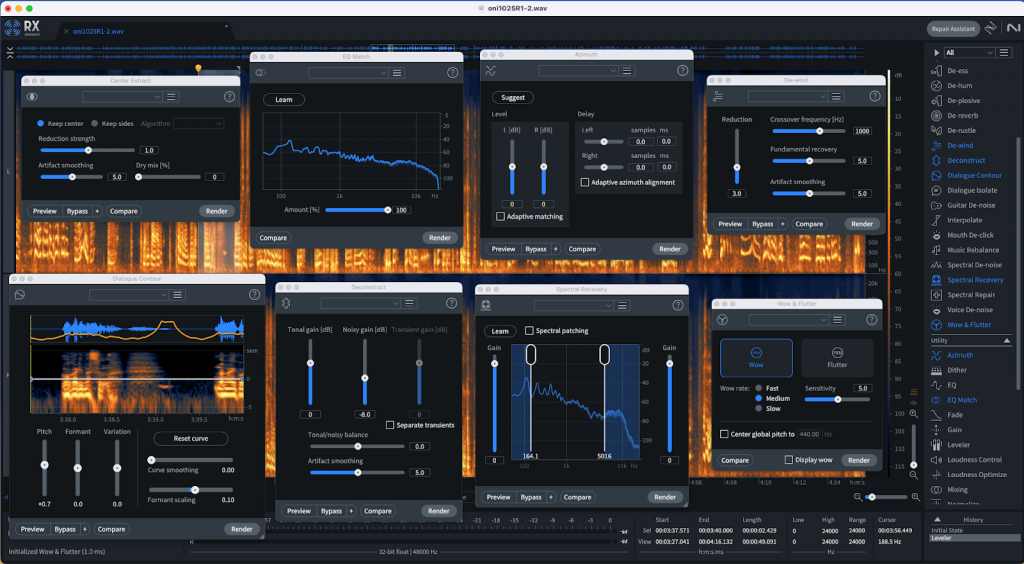
Task: Open the Center Extract Algorithm dropdown
Action: click(198, 124)
